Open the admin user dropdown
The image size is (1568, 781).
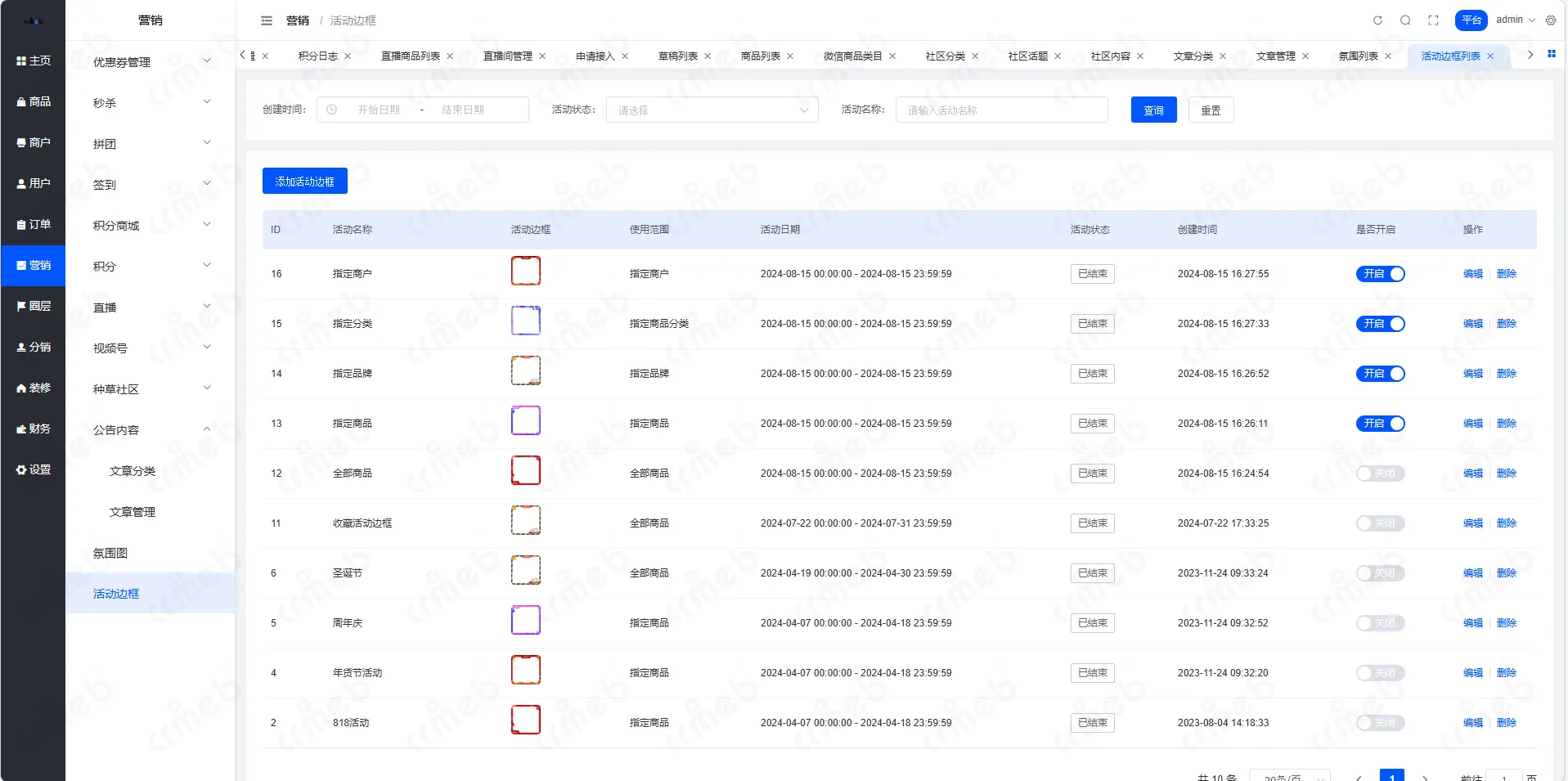pos(1516,20)
